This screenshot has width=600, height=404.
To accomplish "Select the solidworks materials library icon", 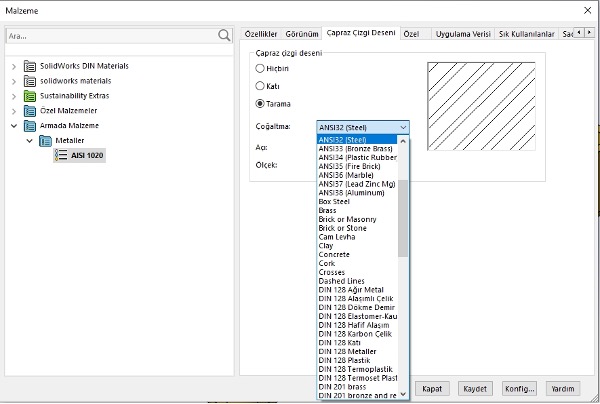I will click(30, 81).
